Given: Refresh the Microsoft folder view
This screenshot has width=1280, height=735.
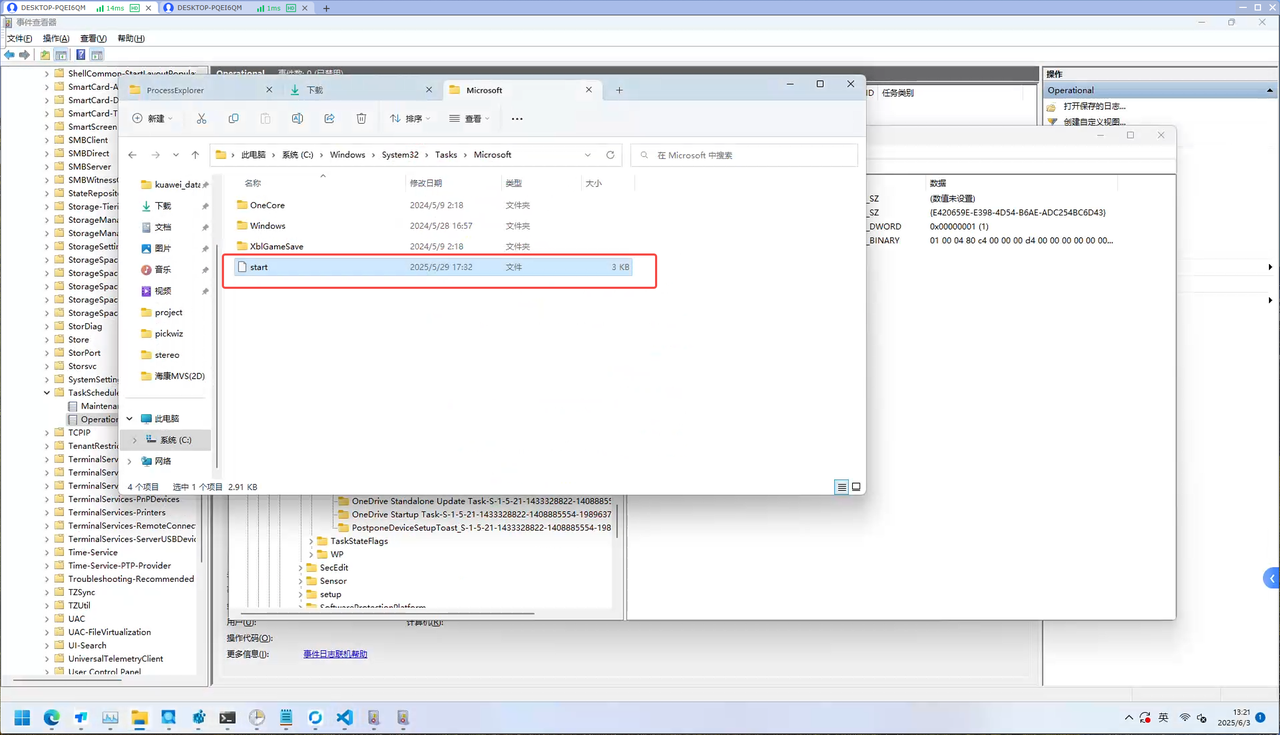Looking at the screenshot, I should point(610,155).
